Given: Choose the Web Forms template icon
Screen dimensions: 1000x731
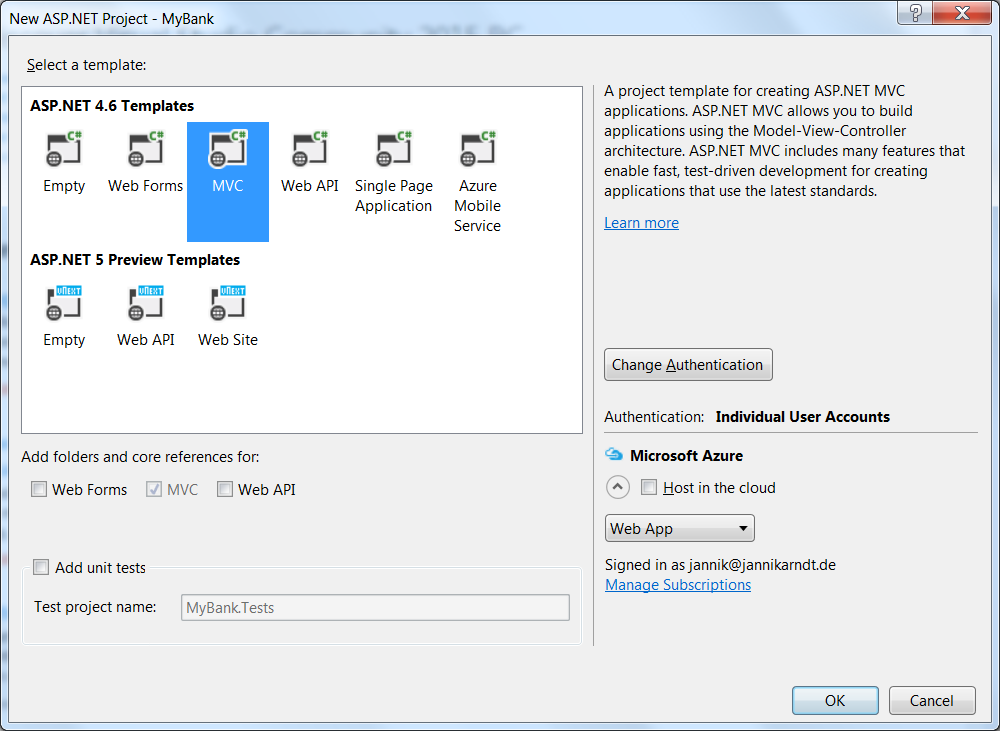Looking at the screenshot, I should pos(145,149).
